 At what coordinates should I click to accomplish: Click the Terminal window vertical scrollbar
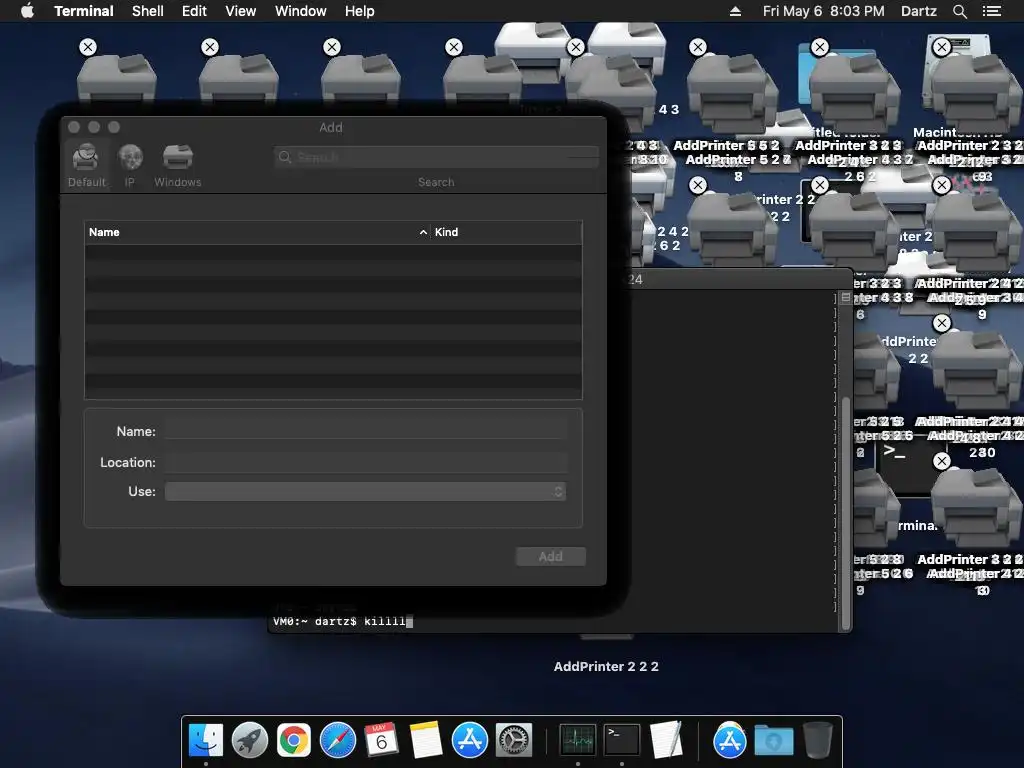pos(846,513)
